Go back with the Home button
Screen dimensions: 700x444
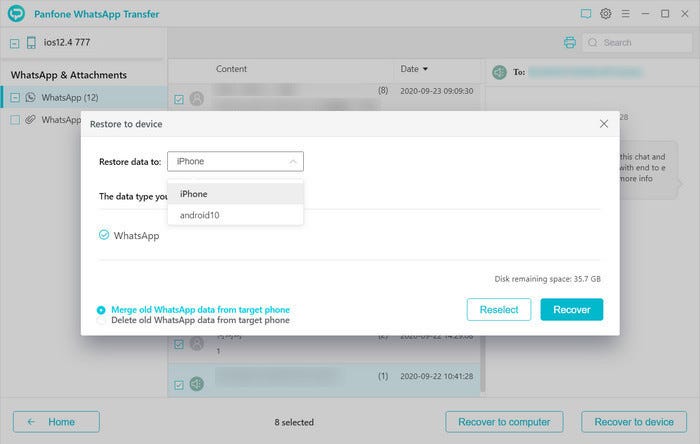pos(56,422)
